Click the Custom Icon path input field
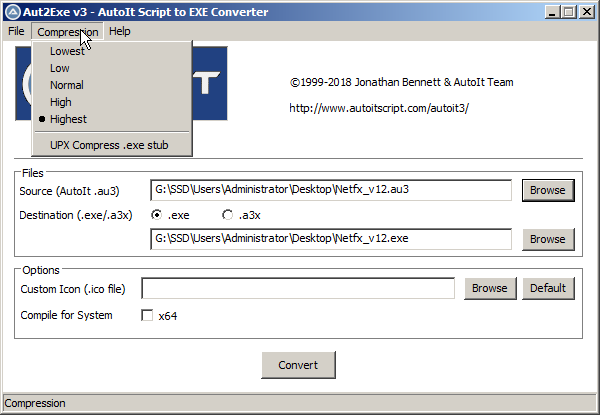 (x=298, y=288)
